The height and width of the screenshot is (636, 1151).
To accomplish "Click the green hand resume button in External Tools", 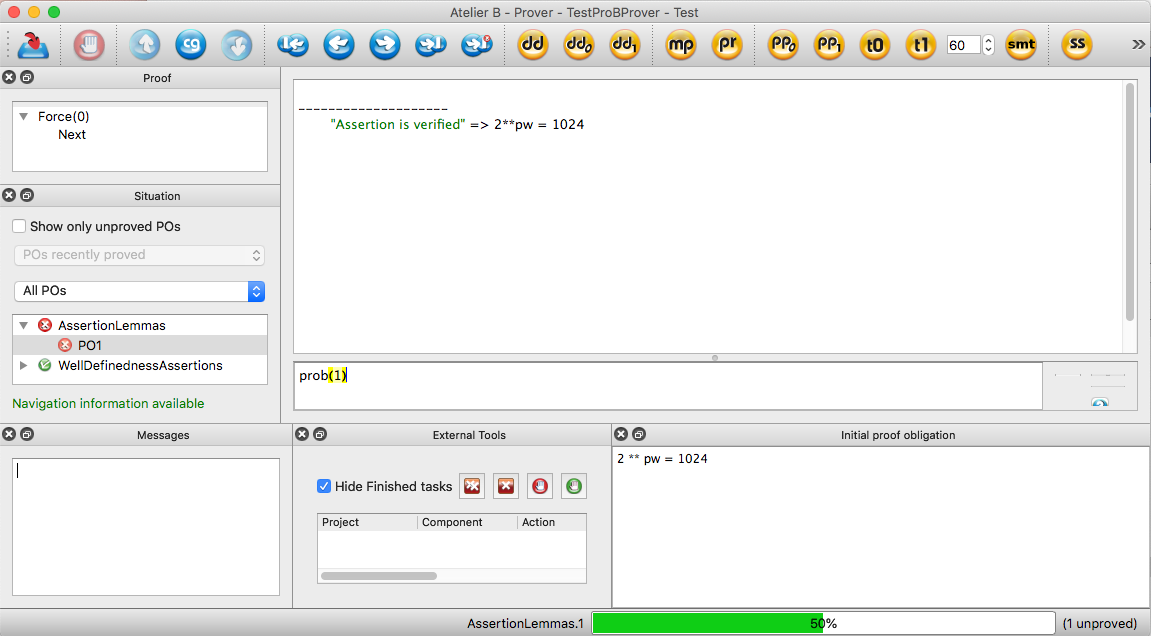I will (574, 486).
